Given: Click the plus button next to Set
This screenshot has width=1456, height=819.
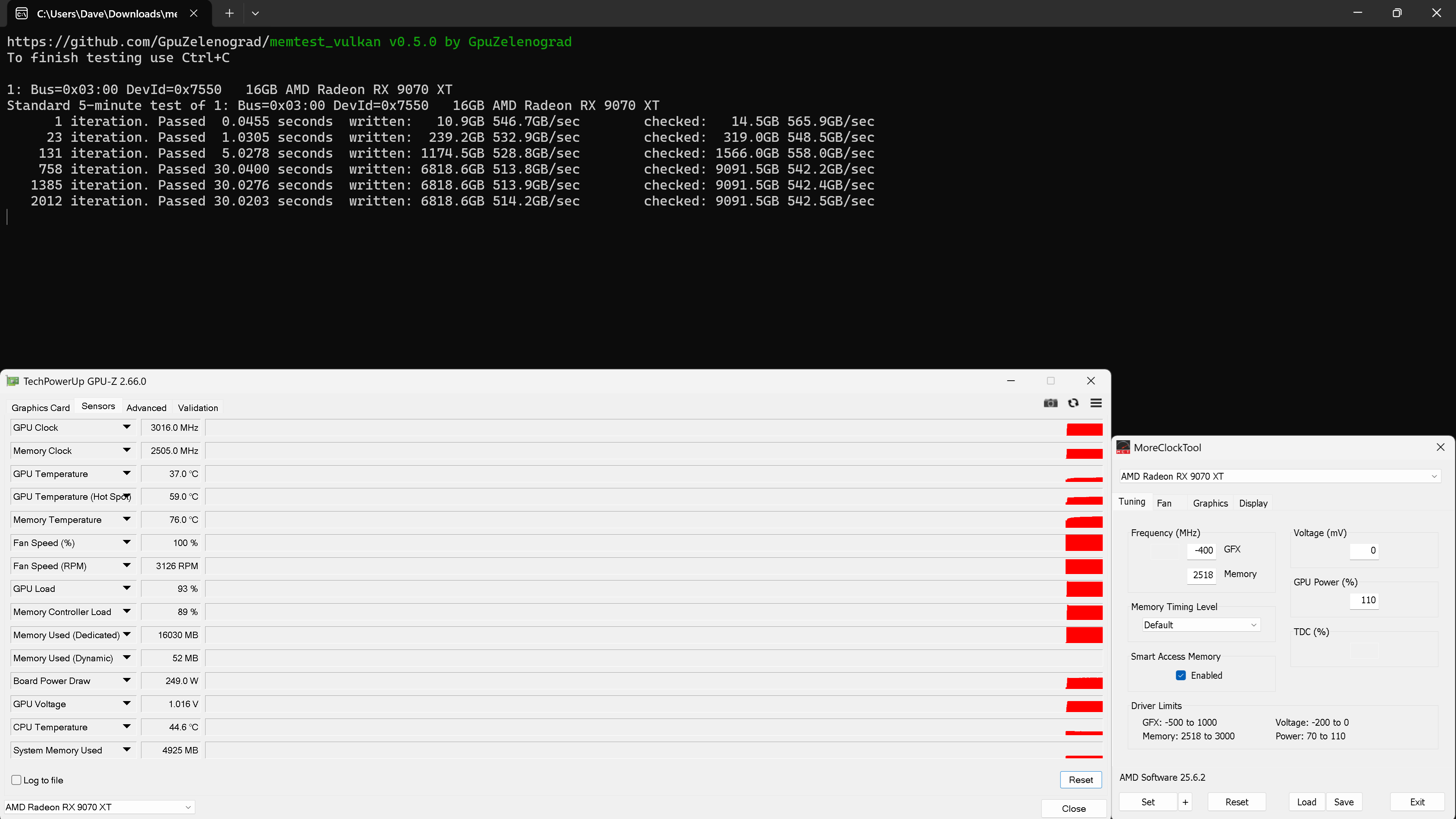Looking at the screenshot, I should pos(1185,802).
